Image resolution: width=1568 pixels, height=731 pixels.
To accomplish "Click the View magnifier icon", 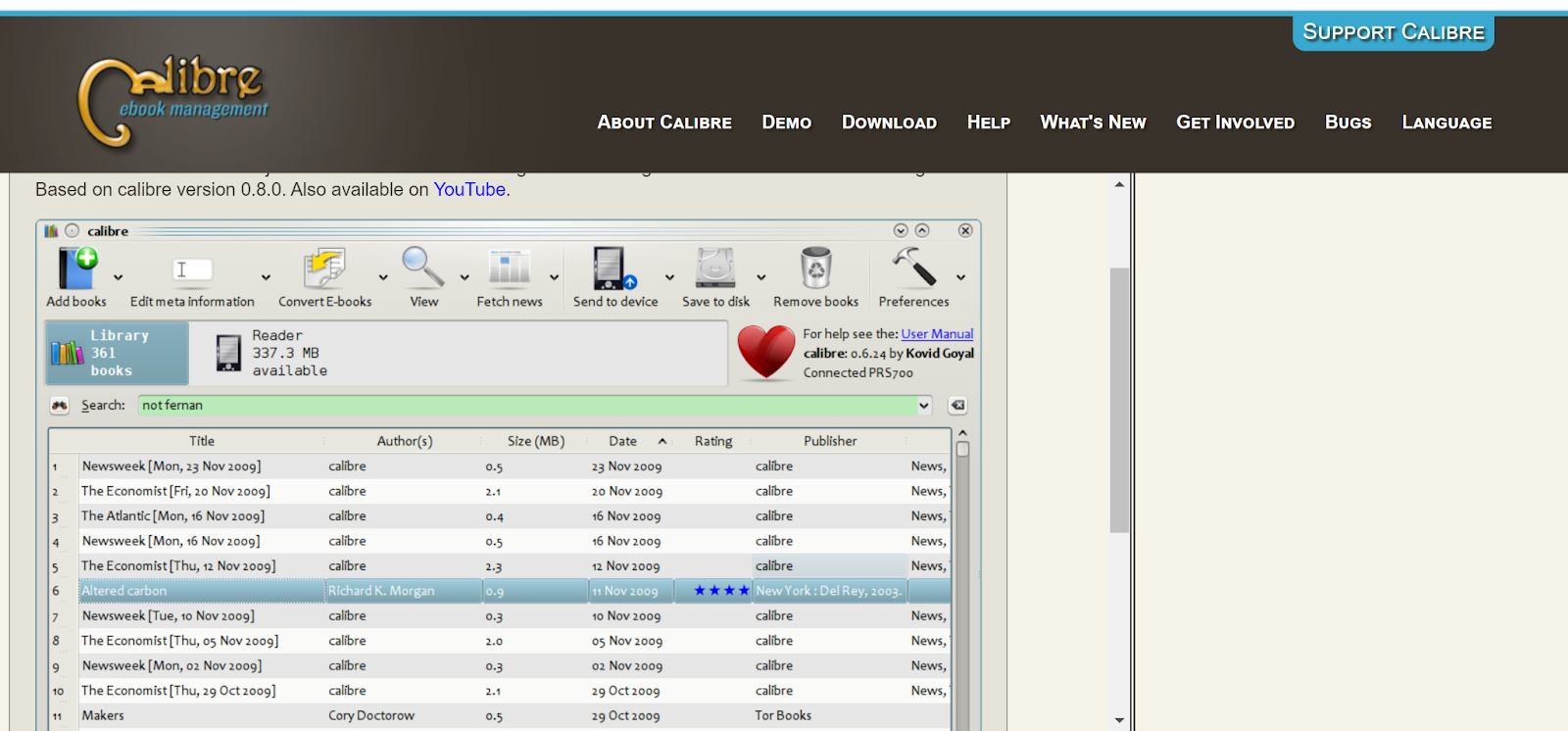I will [423, 267].
